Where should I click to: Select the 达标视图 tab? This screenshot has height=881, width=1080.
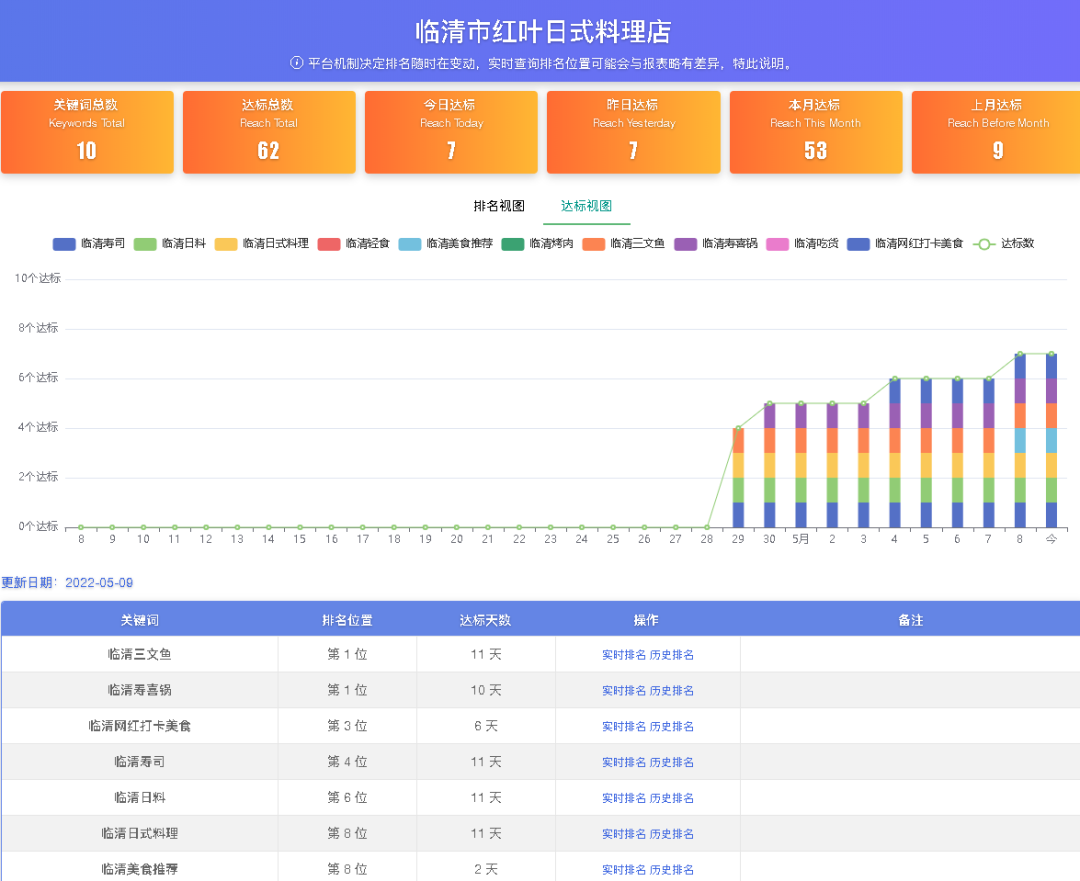point(586,206)
